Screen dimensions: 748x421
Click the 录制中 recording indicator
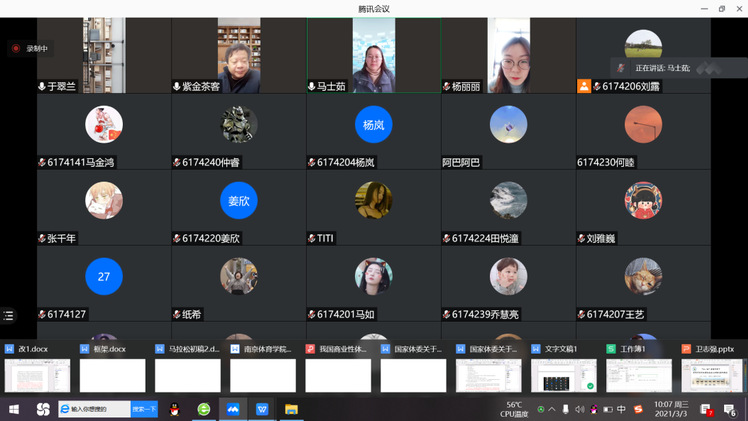[x=30, y=48]
